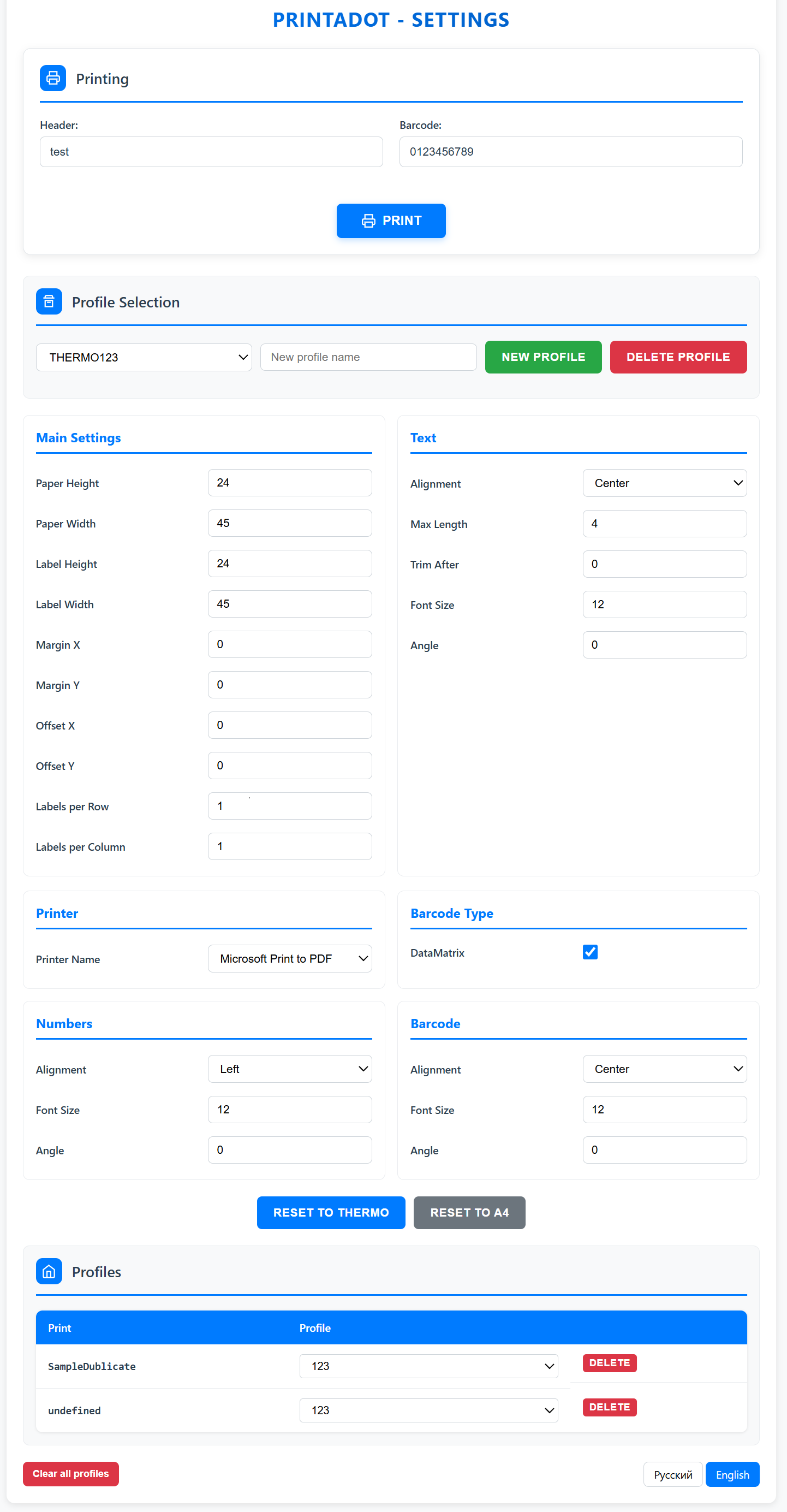The height and width of the screenshot is (1512, 787).
Task: Click the Trim After field
Action: click(664, 564)
